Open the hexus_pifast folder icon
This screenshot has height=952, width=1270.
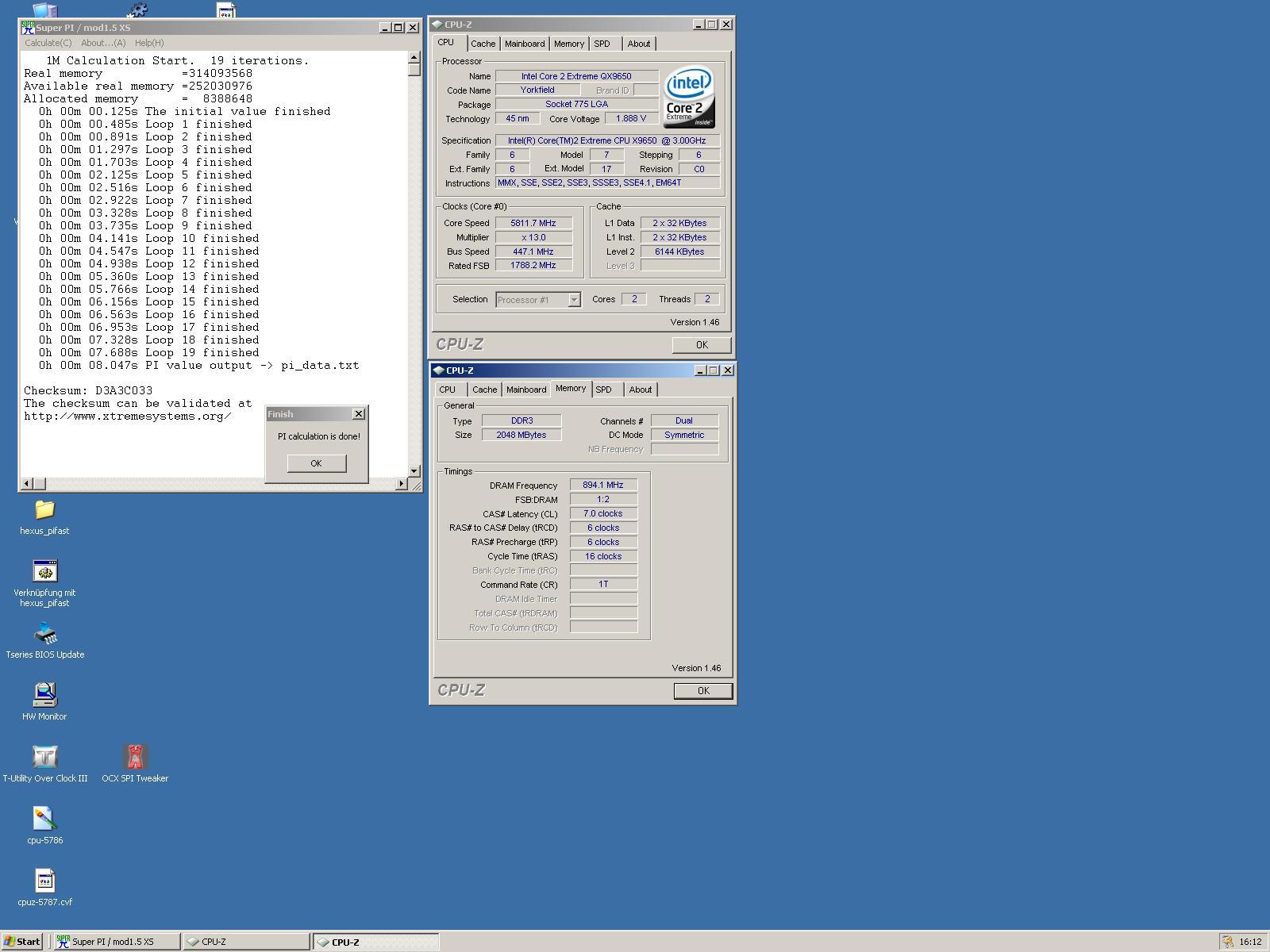point(44,509)
